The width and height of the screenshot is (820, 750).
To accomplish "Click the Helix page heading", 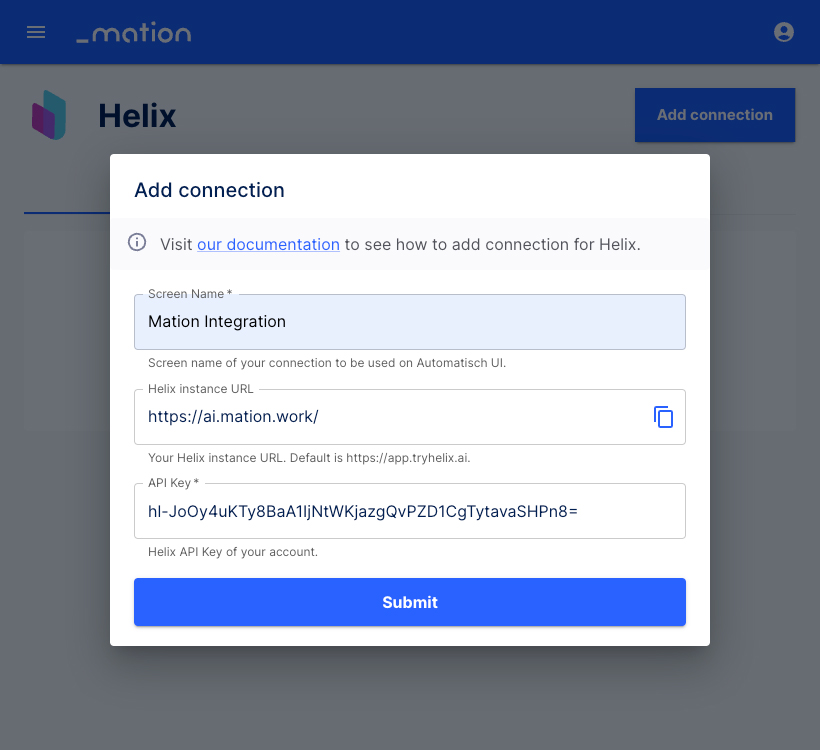I will [x=137, y=116].
